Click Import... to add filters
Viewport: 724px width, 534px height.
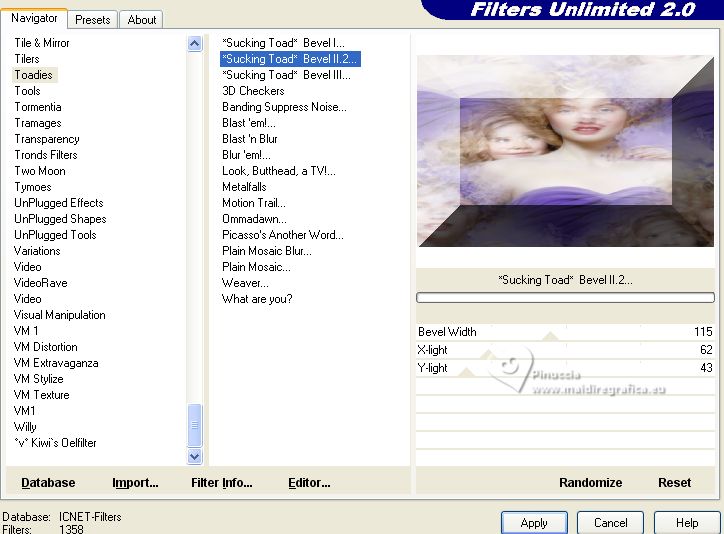click(135, 483)
